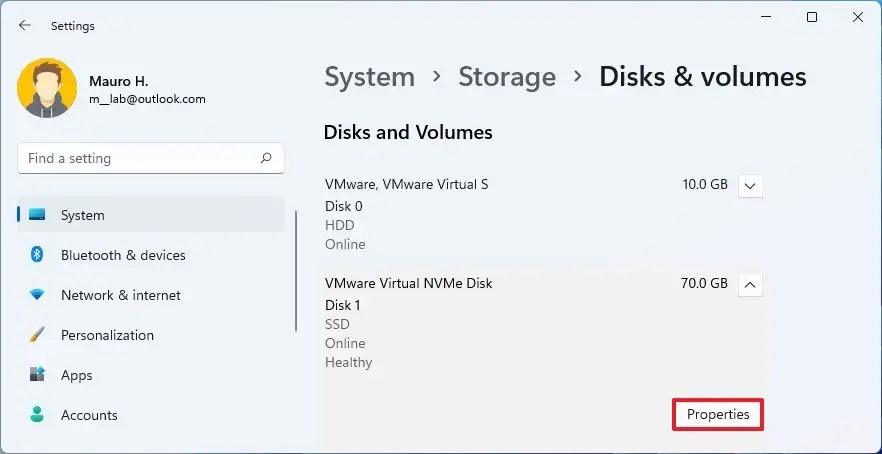Click the Healthy status text
This screenshot has width=882, height=454.
point(349,362)
